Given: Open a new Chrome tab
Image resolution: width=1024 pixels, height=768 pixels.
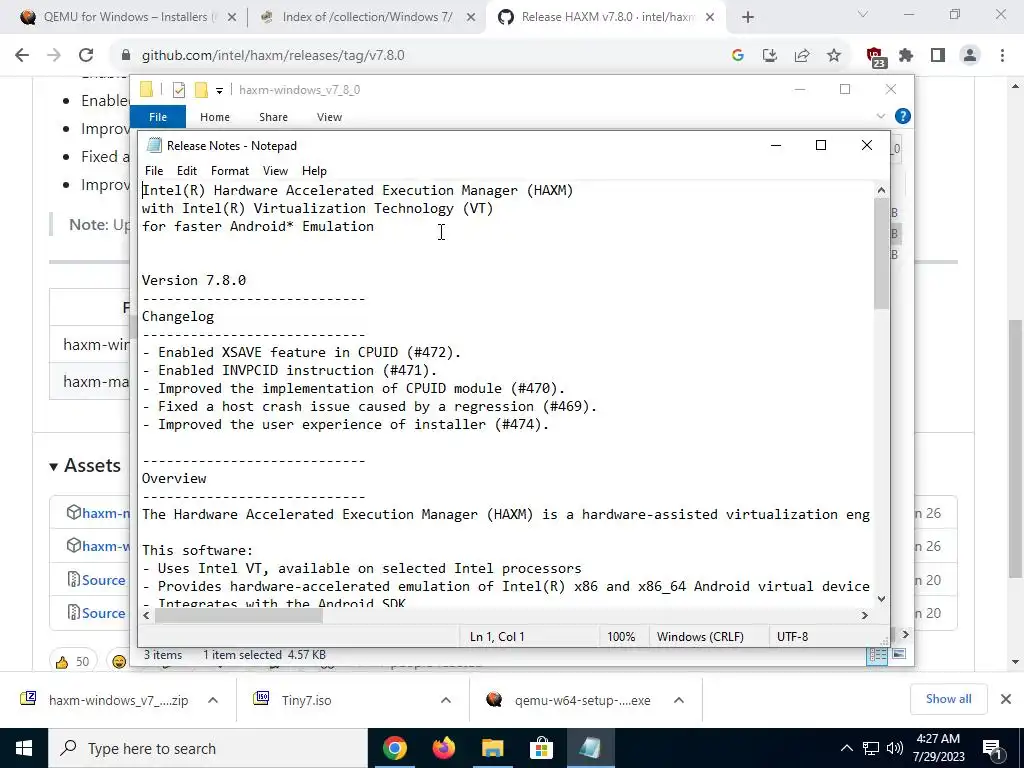Looking at the screenshot, I should [x=748, y=18].
